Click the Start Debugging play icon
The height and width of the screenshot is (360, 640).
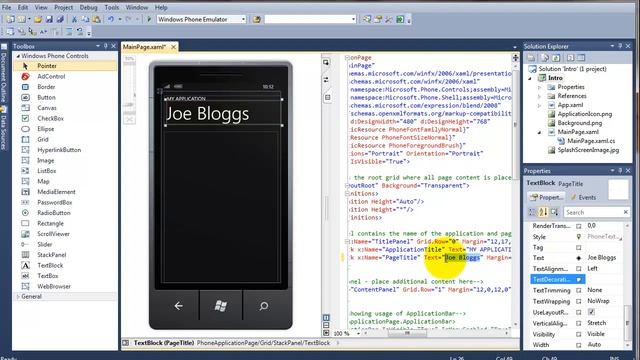click(149, 19)
